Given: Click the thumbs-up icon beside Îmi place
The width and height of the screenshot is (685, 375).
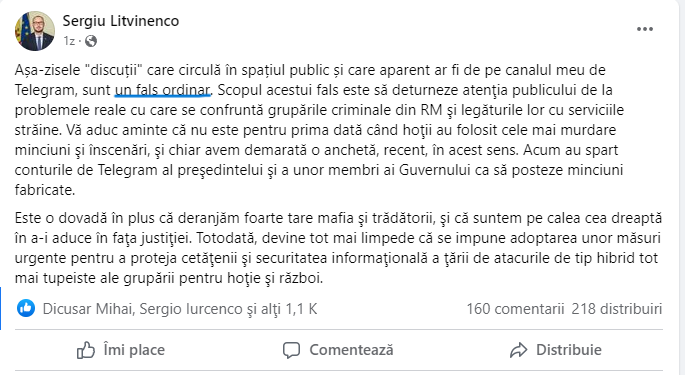Looking at the screenshot, I should [x=86, y=350].
